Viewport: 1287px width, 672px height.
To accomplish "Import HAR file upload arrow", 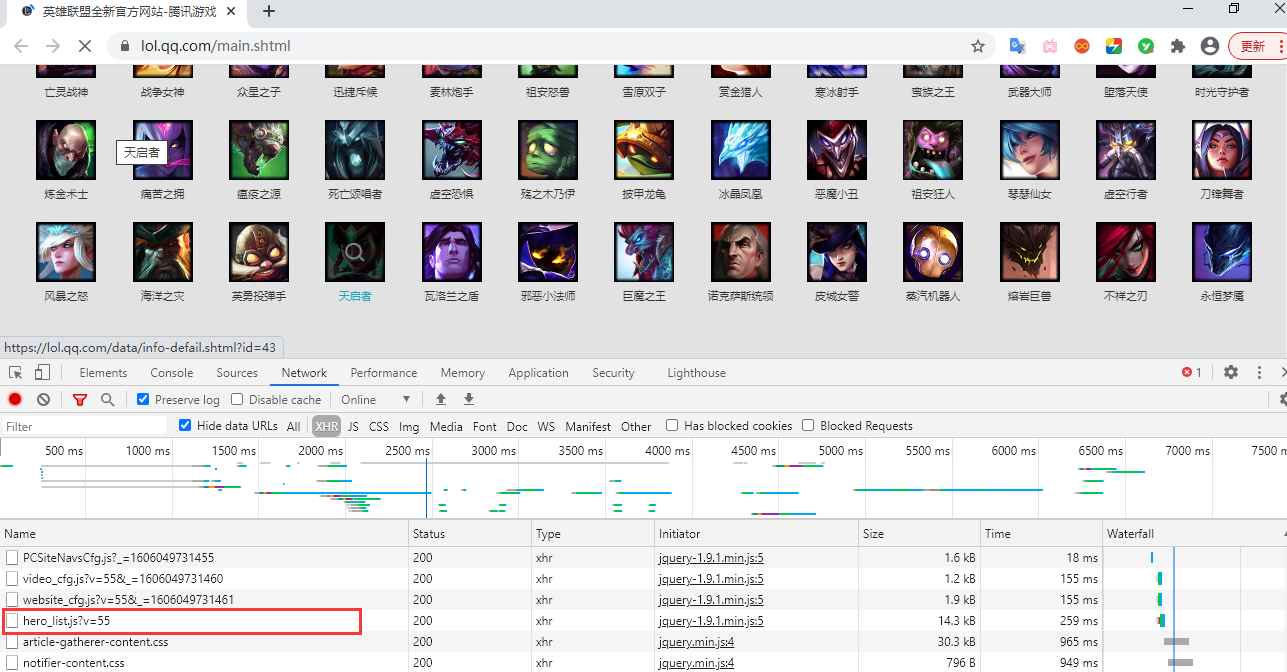I will tap(441, 399).
